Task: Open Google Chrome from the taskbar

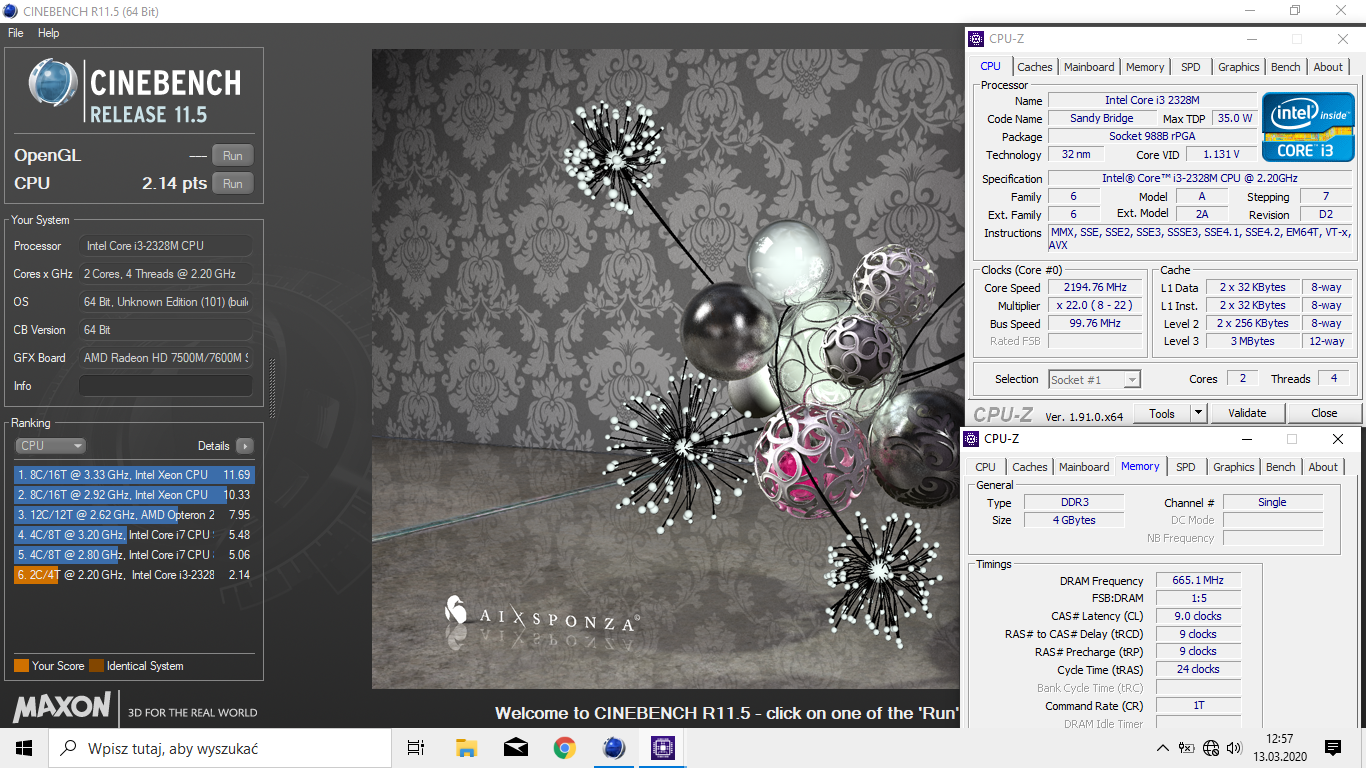Action: click(x=564, y=747)
